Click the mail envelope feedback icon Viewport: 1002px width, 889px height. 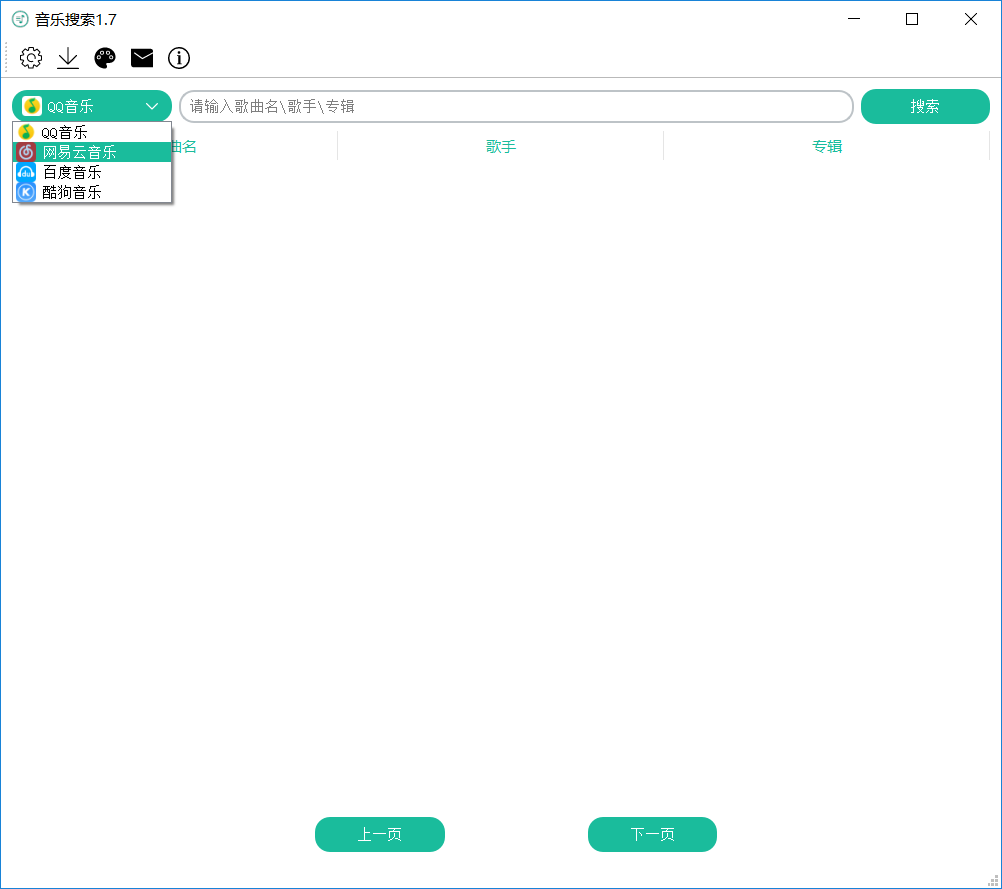[x=142, y=58]
